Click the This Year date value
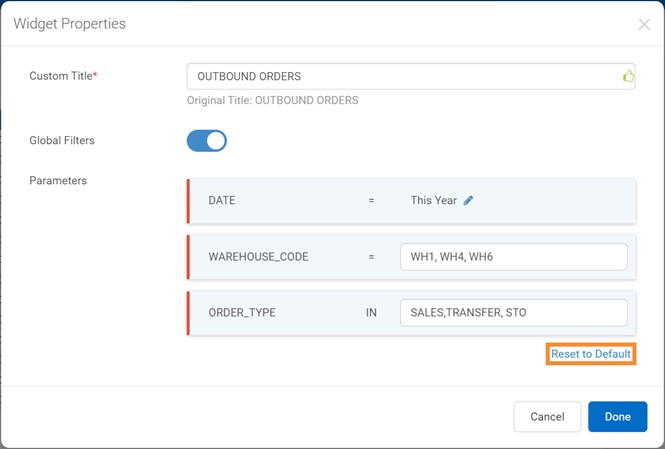665x449 pixels. pyautogui.click(x=433, y=200)
